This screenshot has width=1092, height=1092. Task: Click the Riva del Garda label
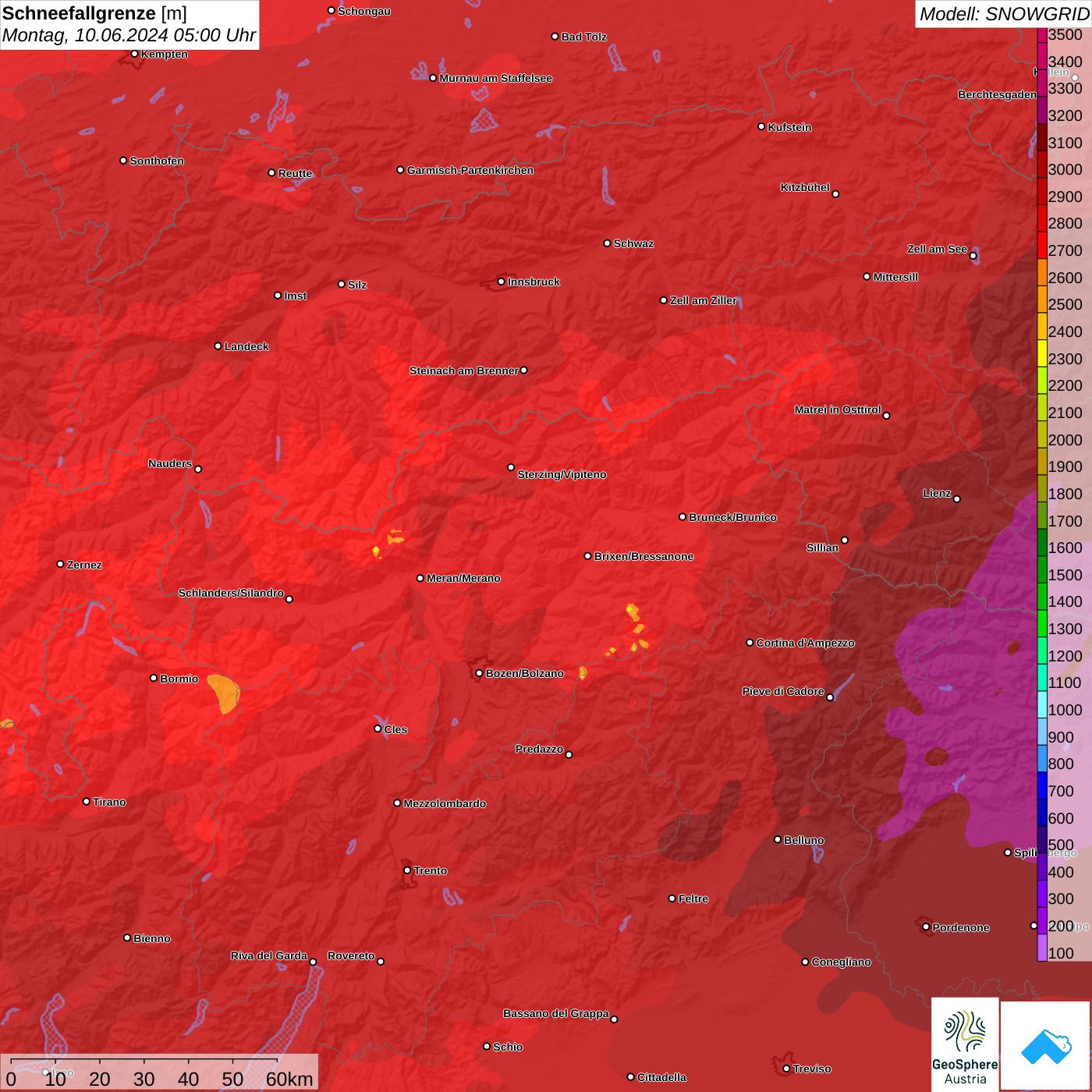pos(269,955)
